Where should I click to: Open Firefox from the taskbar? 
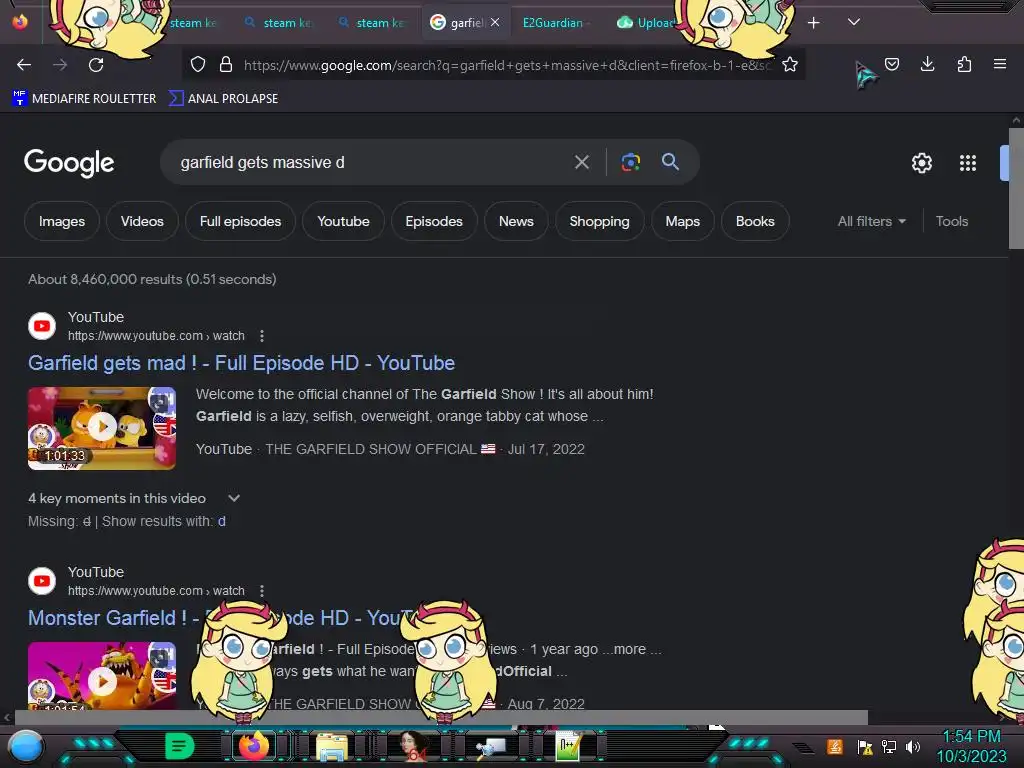point(254,746)
